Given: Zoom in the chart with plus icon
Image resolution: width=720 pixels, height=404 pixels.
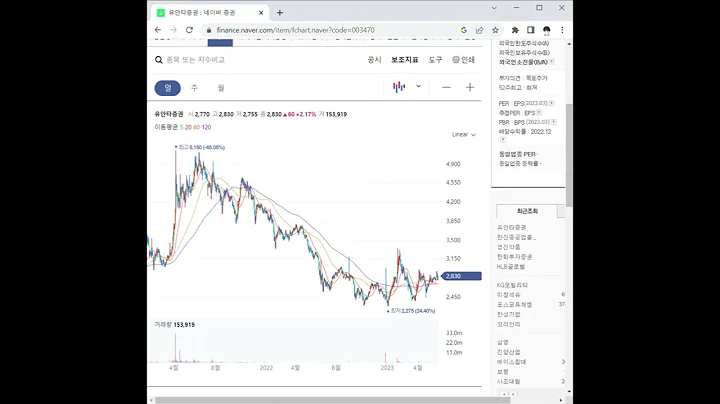Looking at the screenshot, I should (470, 87).
